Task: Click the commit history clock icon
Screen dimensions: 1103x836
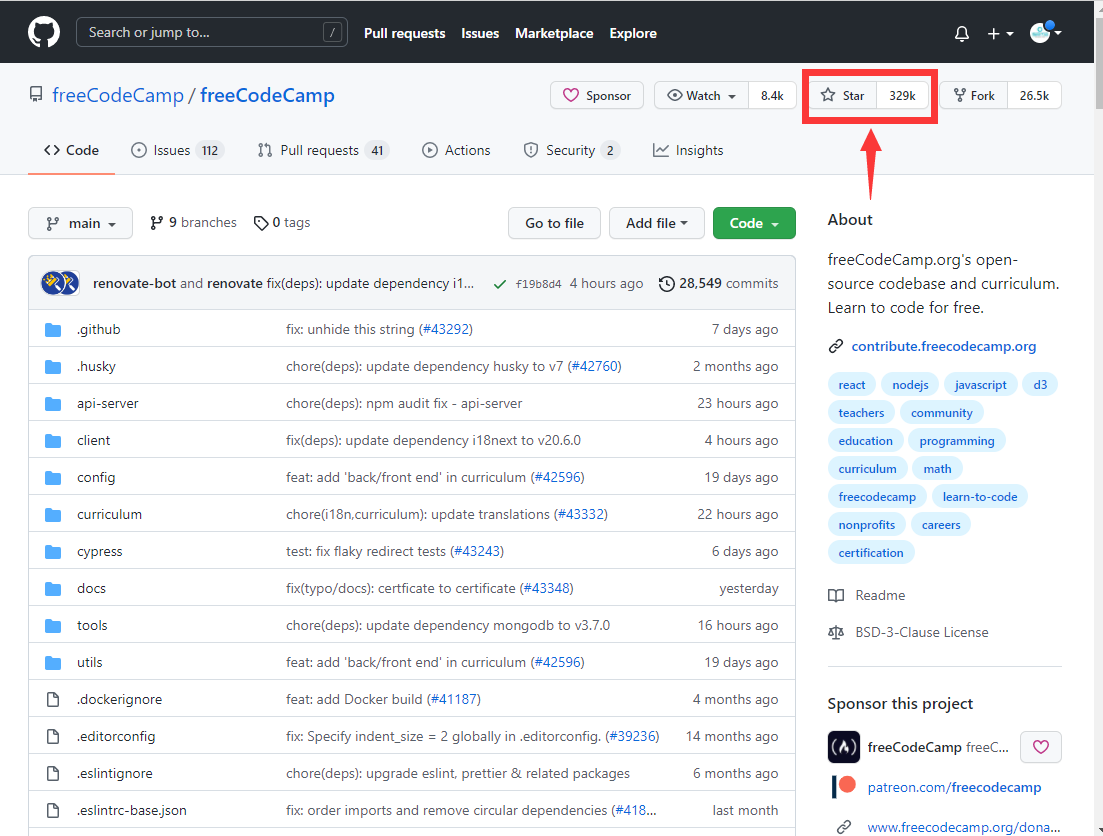Action: point(666,284)
